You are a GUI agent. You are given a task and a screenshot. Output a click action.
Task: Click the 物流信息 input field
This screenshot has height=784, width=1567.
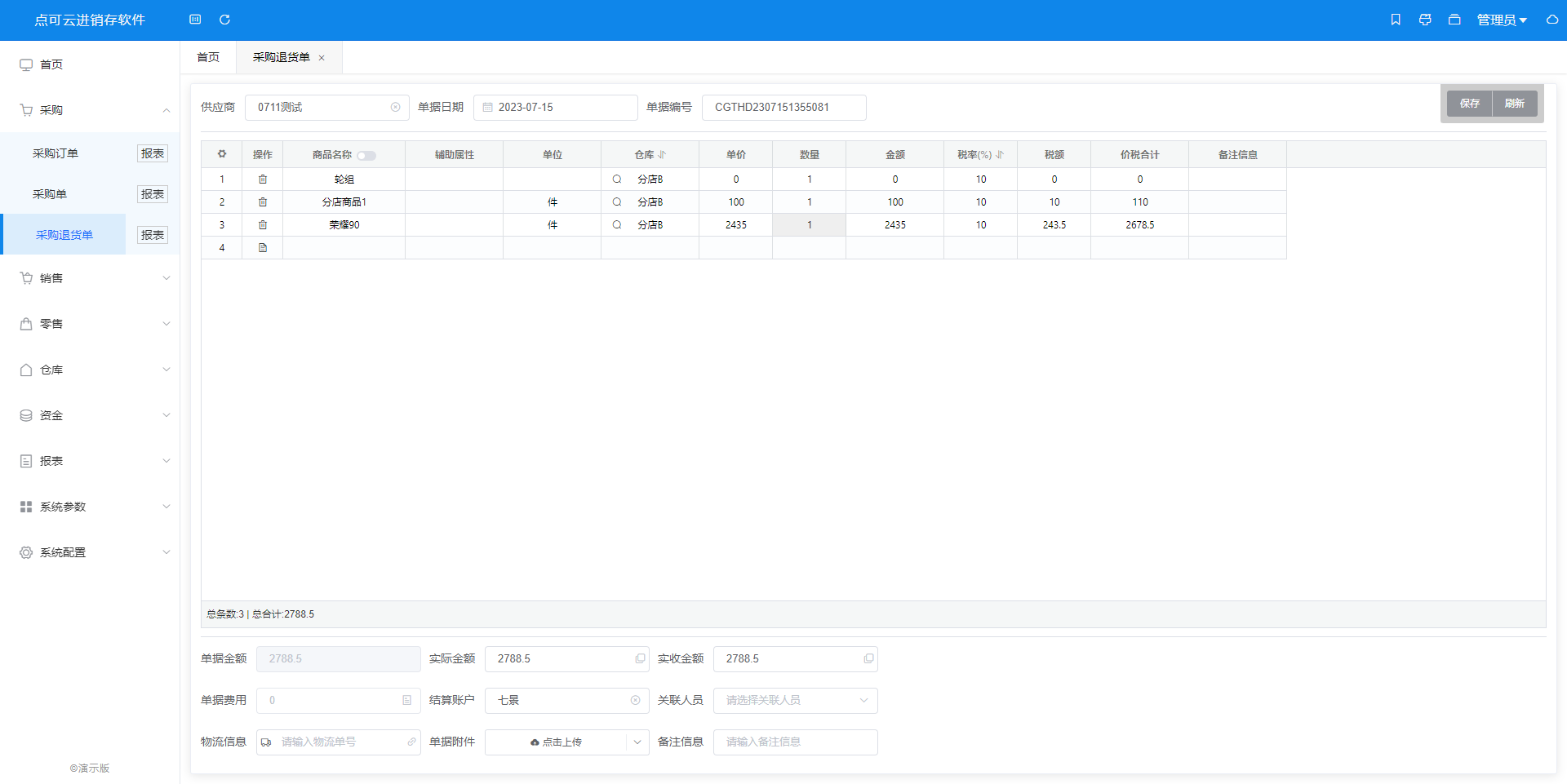pos(339,742)
